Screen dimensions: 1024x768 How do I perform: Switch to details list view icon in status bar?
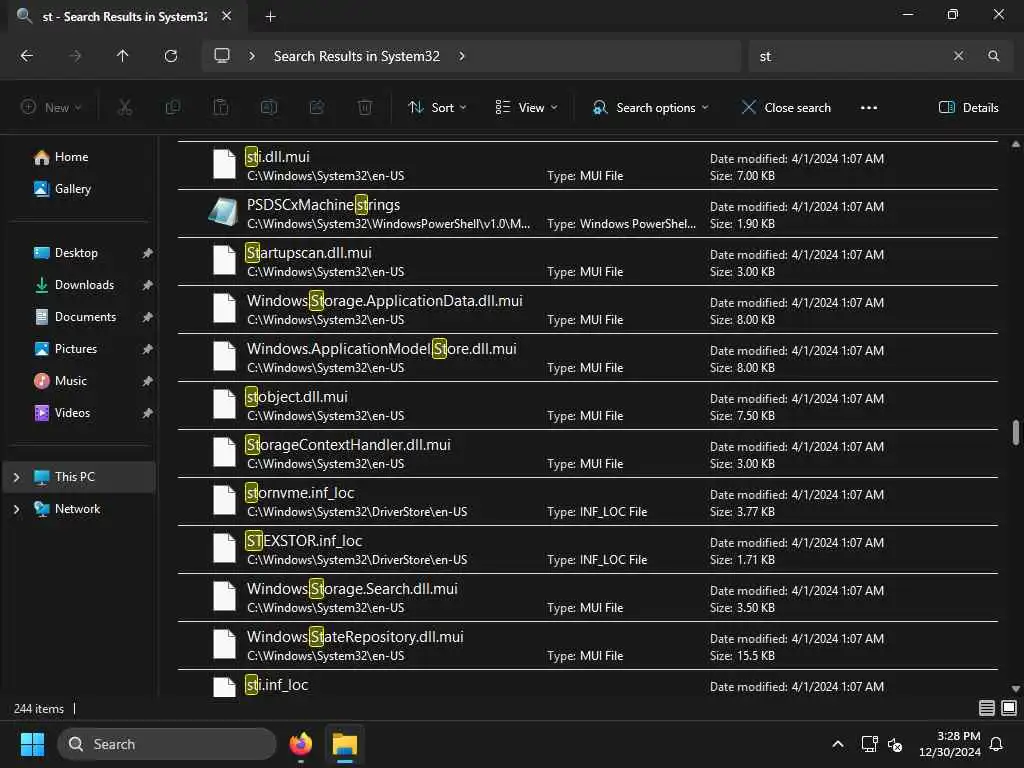[x=987, y=708]
